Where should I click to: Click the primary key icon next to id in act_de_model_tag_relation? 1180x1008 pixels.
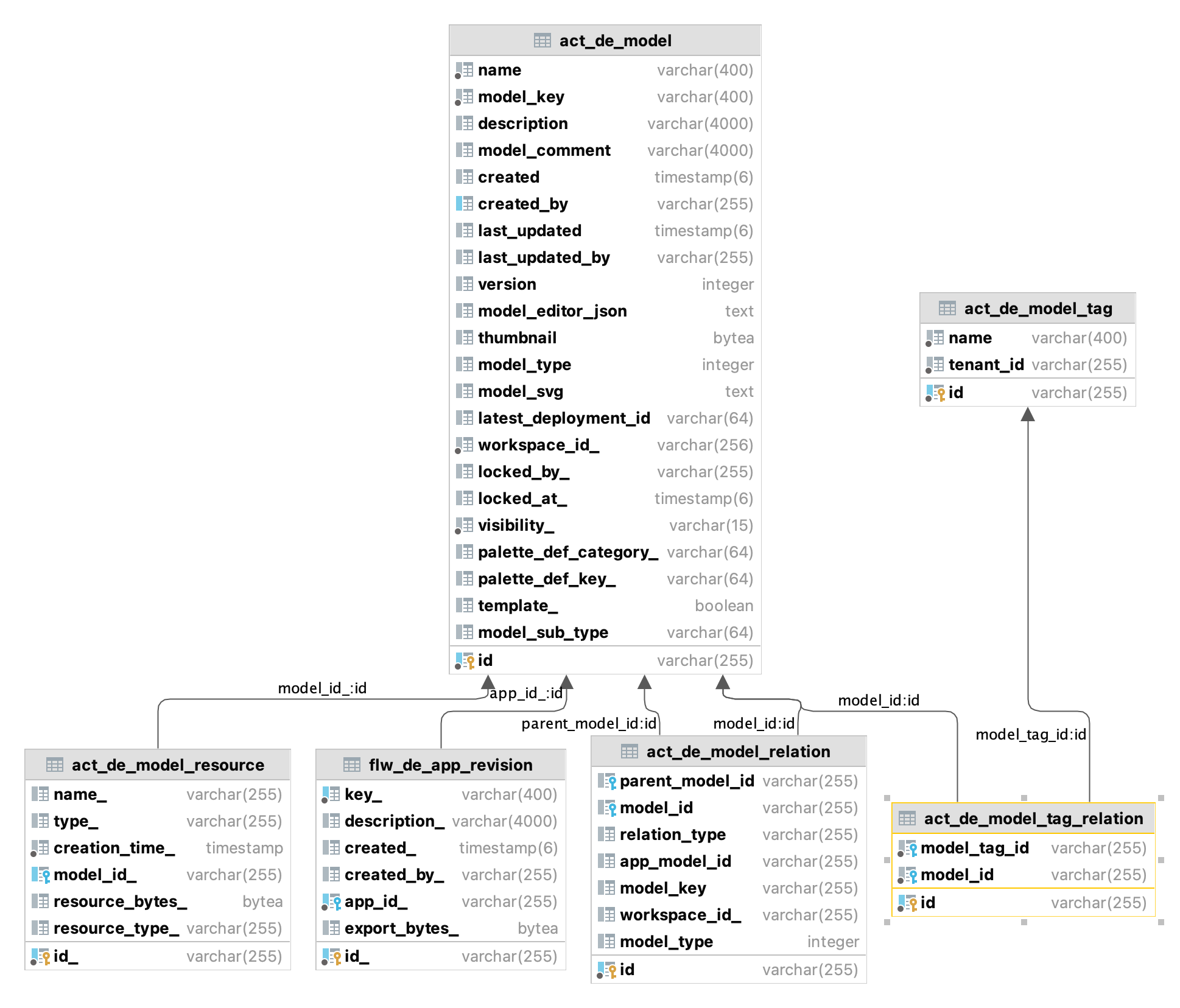(x=909, y=902)
